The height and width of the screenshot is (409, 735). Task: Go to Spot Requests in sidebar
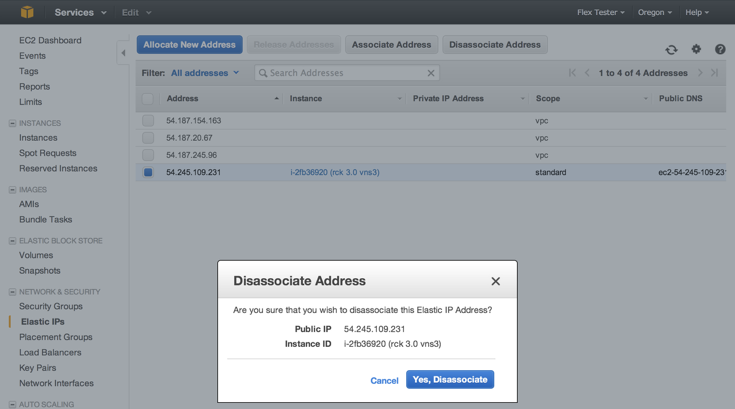(47, 153)
